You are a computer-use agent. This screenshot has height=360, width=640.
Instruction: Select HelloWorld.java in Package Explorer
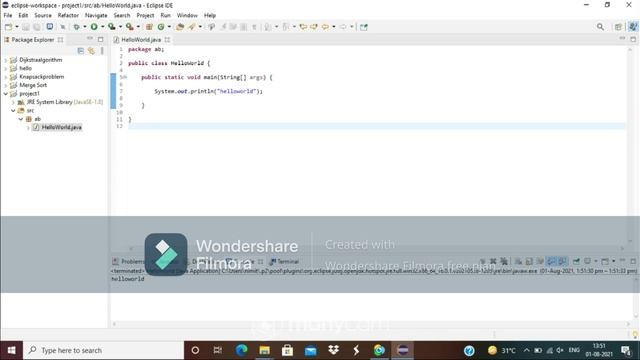[x=61, y=127]
